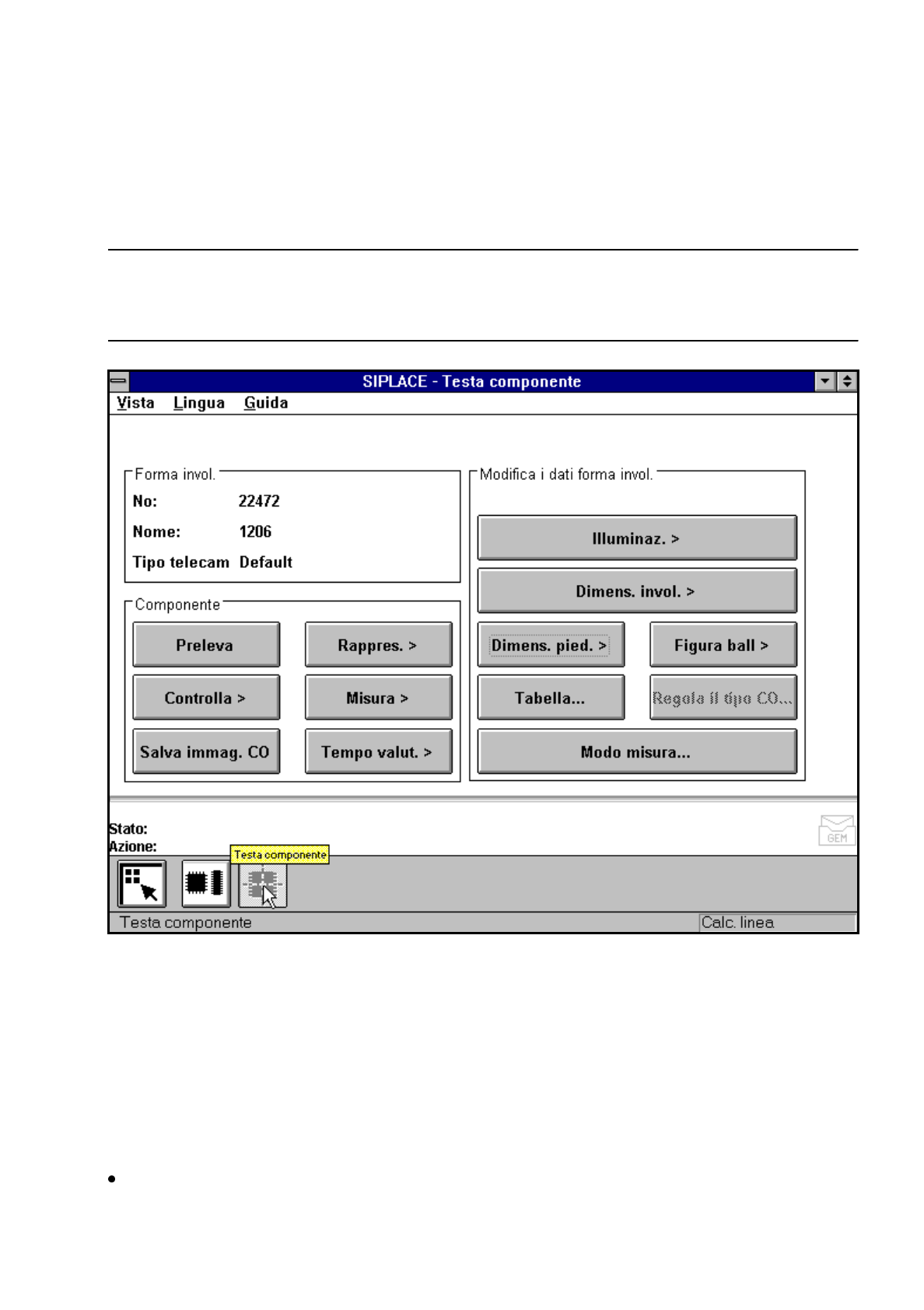Image resolution: width=924 pixels, height=1310 pixels.
Task: Expand the Rappres. submenu button
Action: [x=378, y=645]
